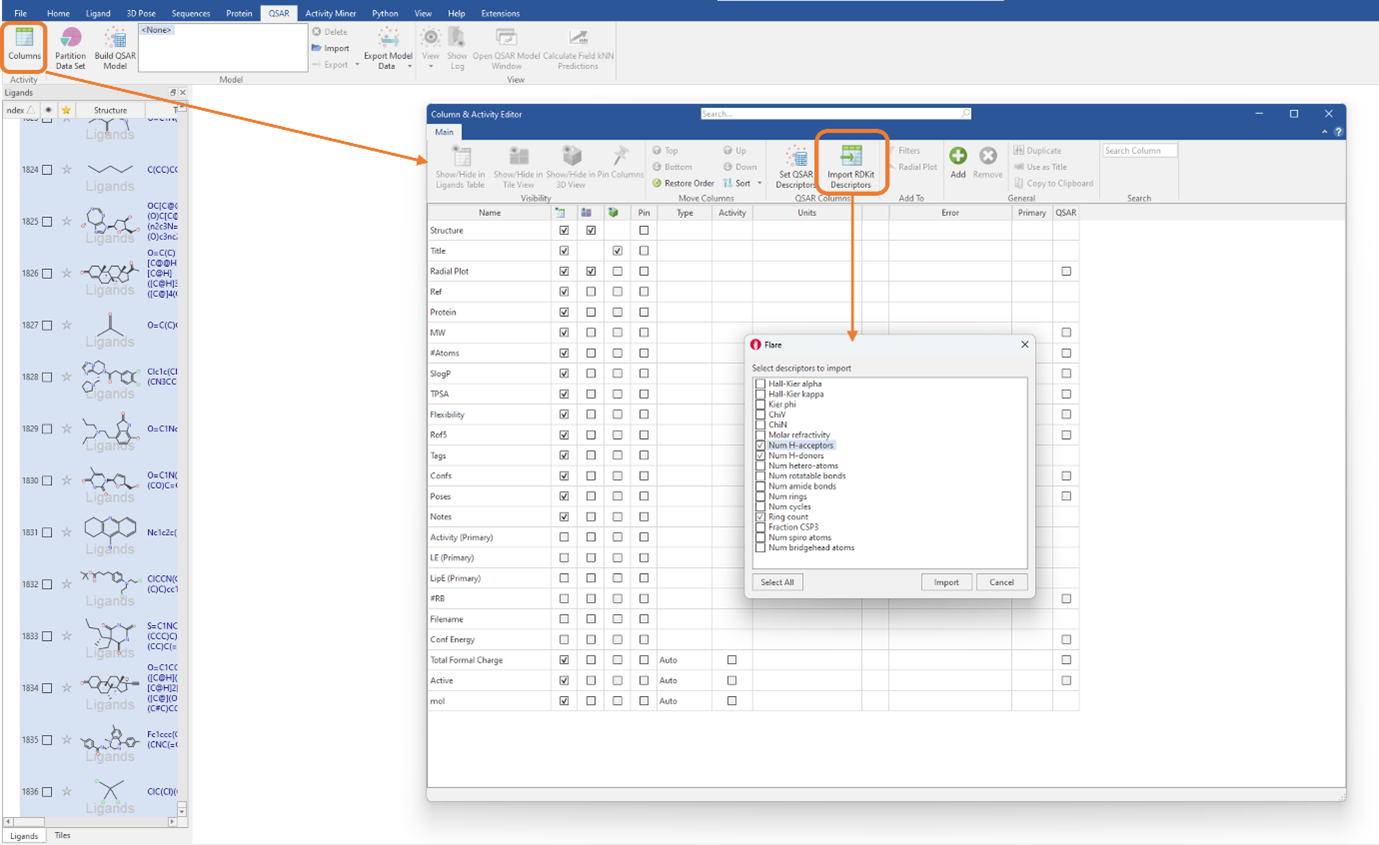Image resolution: width=1379 pixels, height=845 pixels.
Task: Click the Column & Activity Editor search box
Action: click(x=836, y=114)
